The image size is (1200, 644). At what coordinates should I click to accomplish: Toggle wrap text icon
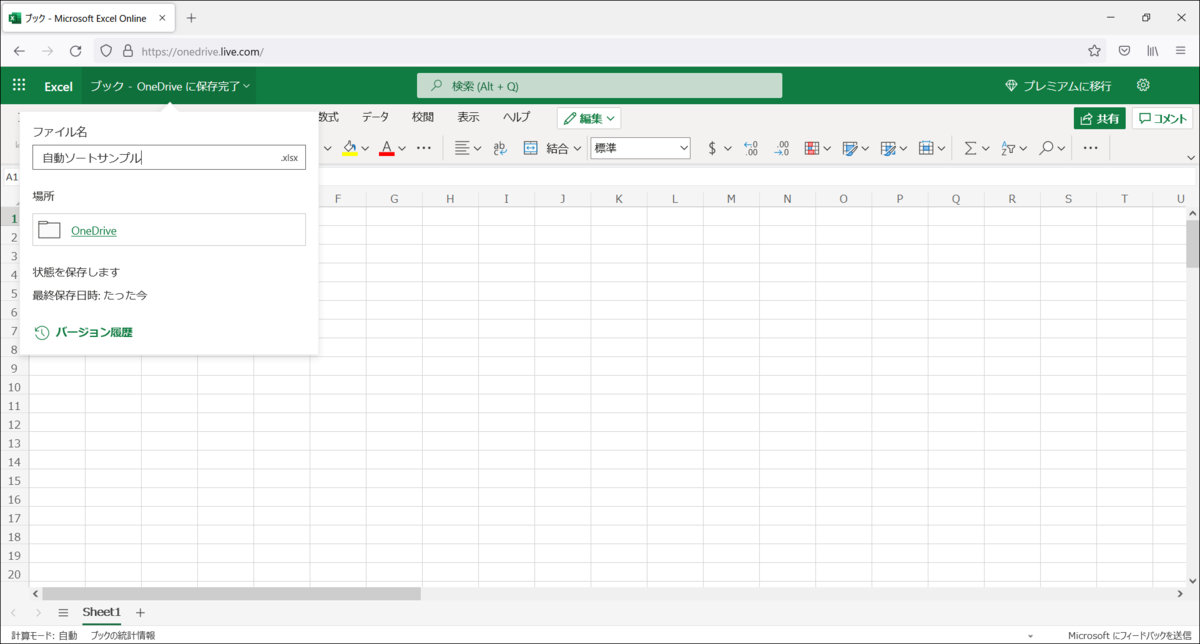(x=500, y=148)
